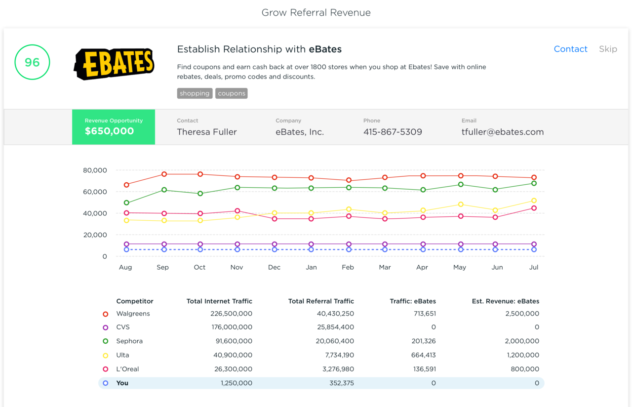
Task: Skip the eBates recommendation
Action: pyautogui.click(x=608, y=49)
